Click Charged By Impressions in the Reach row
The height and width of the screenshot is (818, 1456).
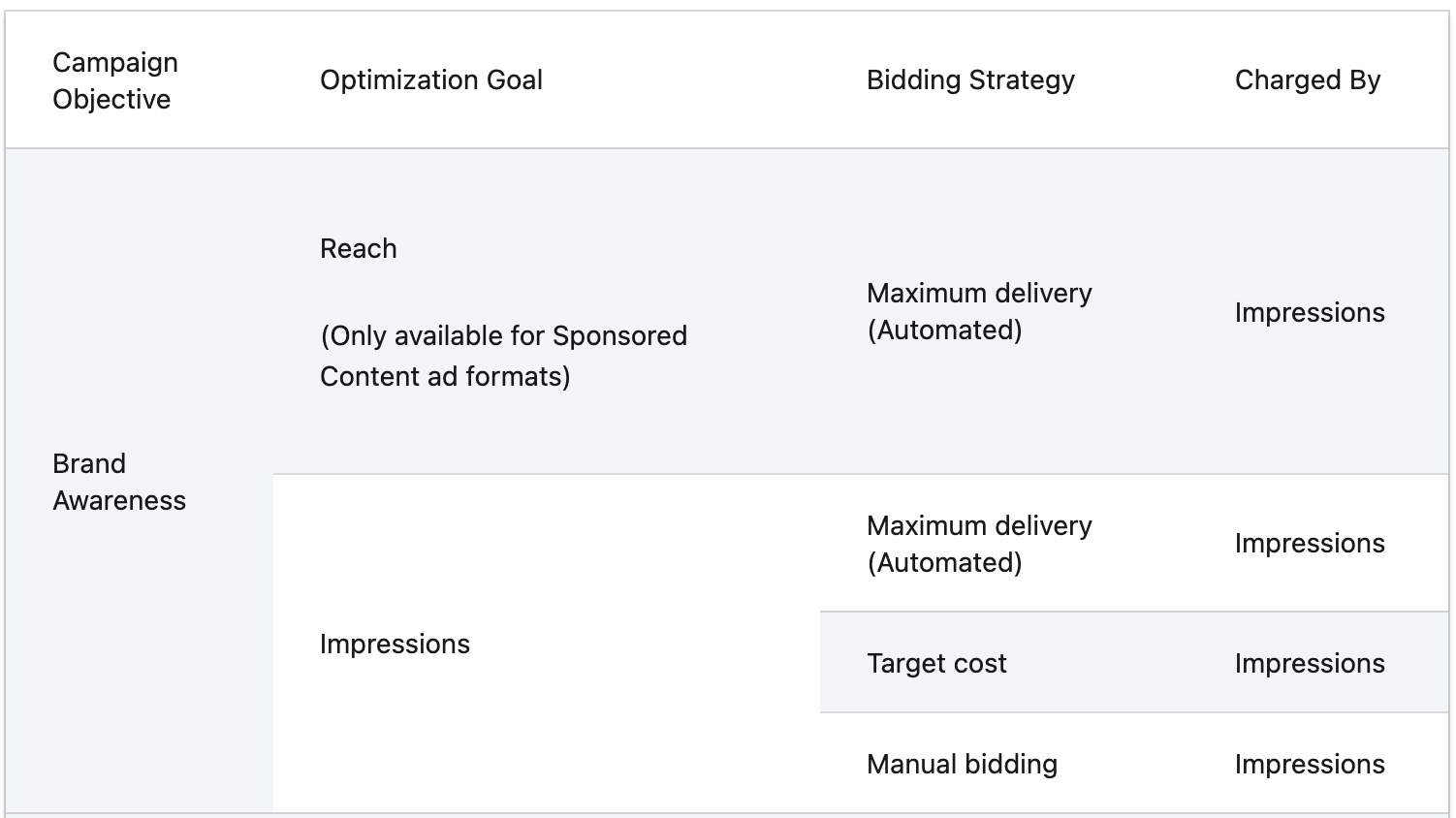1309,313
